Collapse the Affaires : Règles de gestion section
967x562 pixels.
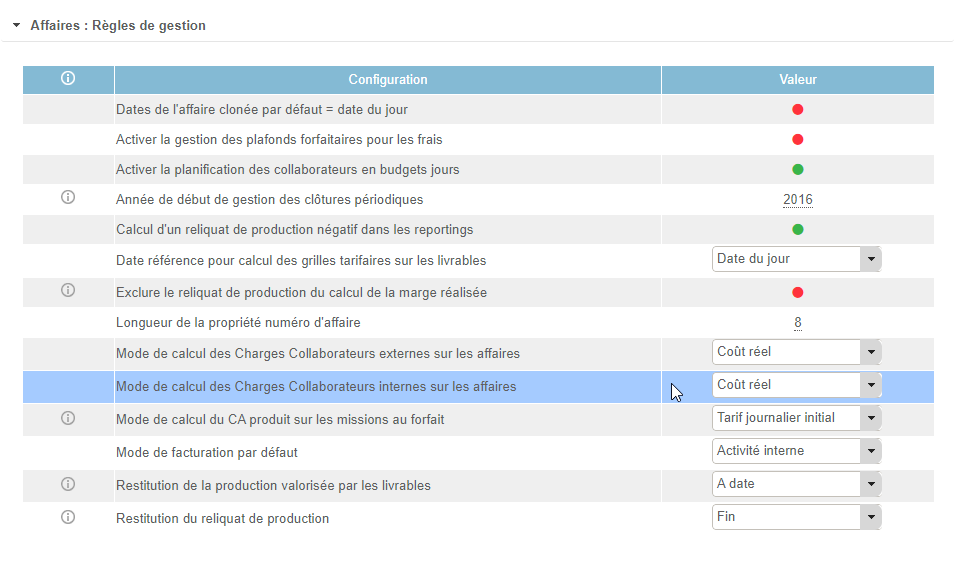tap(17, 25)
